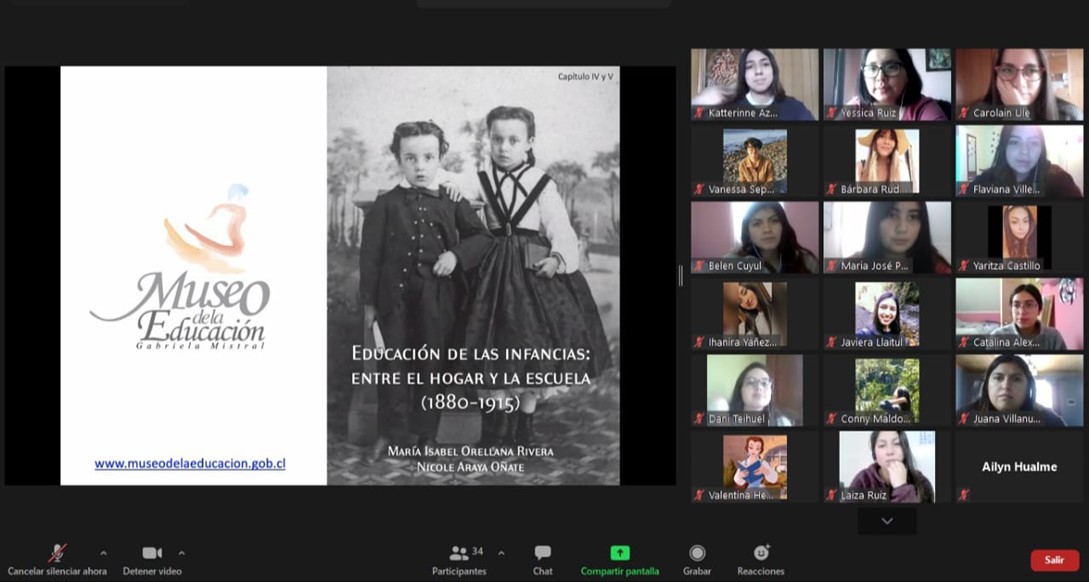The height and width of the screenshot is (582, 1089).
Task: Select Belen Cuyul video tile
Action: pyautogui.click(x=755, y=238)
